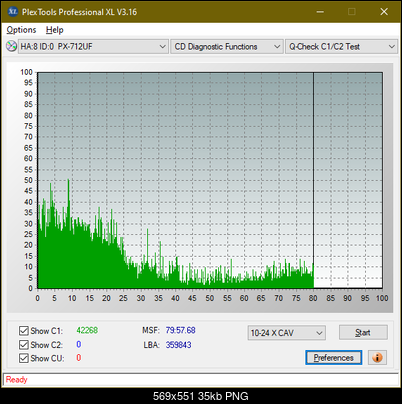Click the CU count value 0 in red

79,358
